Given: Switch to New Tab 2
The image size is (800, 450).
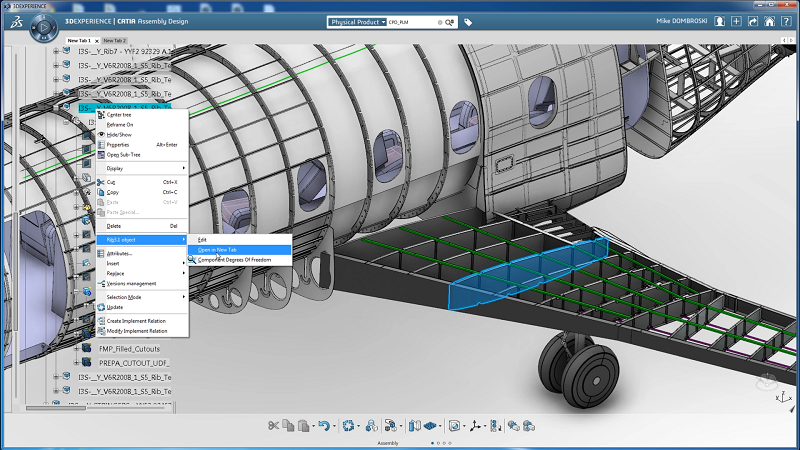Looking at the screenshot, I should coord(114,40).
